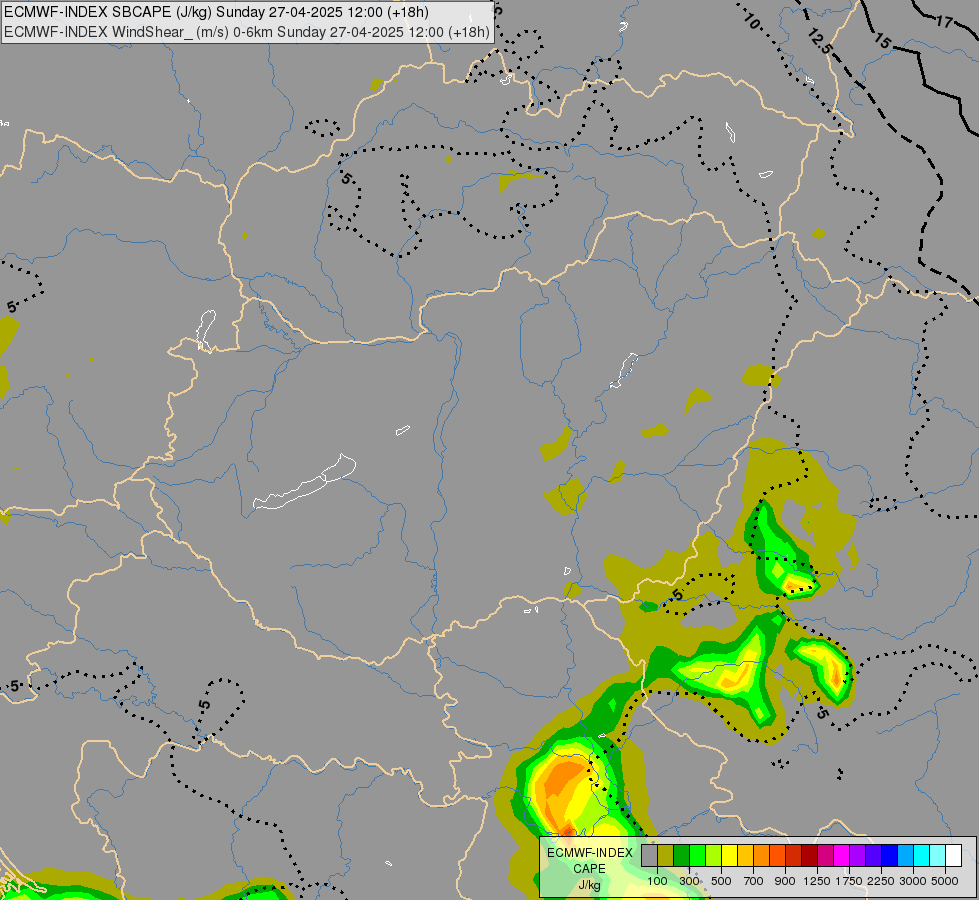Click the wind shear contour label 12.5
Screen dimensions: 979x900
(x=820, y=41)
